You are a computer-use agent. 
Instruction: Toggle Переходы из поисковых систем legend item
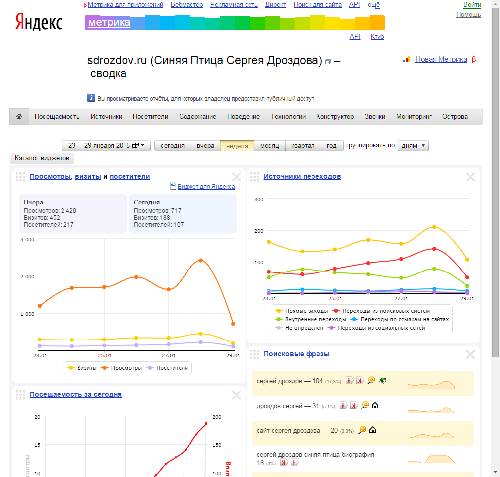point(381,311)
